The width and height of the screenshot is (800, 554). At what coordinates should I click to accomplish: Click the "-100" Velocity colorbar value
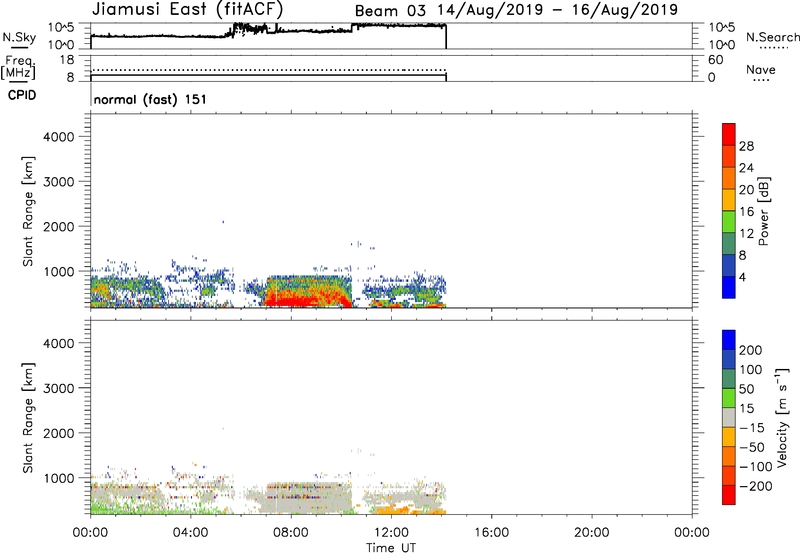(x=756, y=467)
